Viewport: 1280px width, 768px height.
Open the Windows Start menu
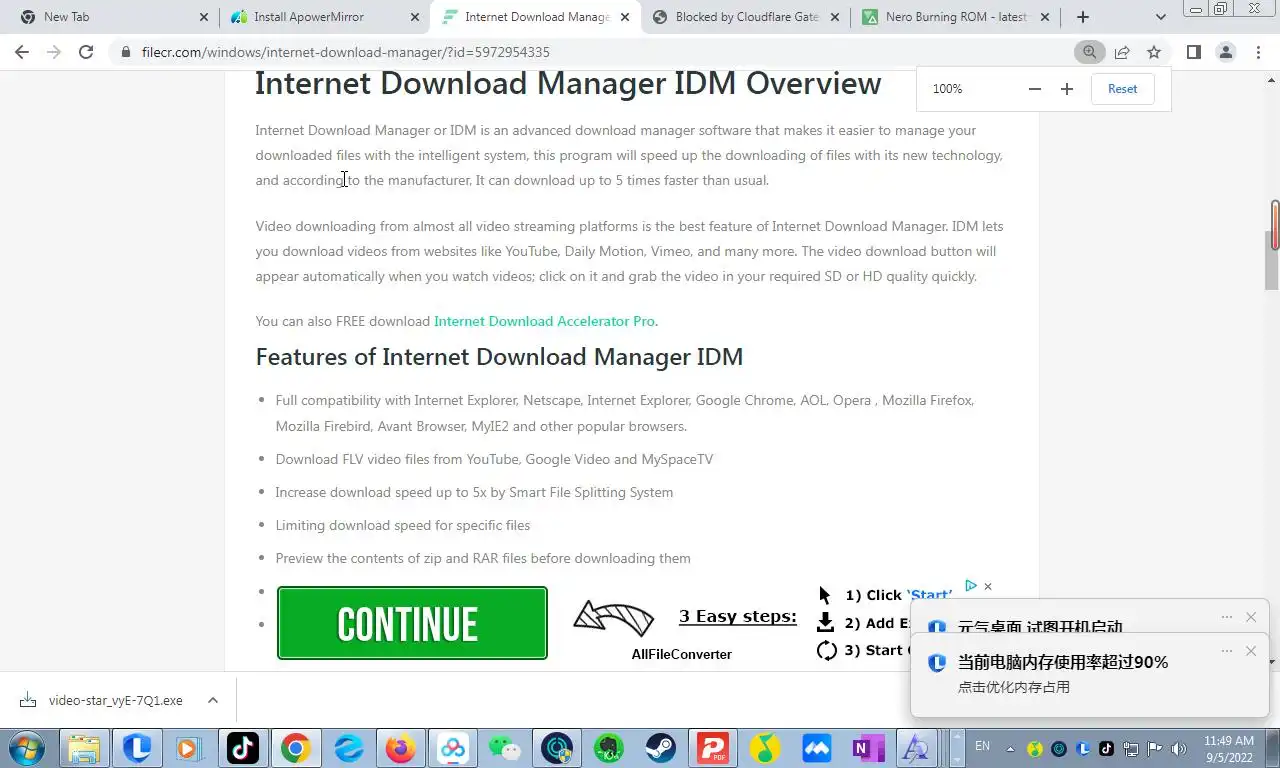[x=27, y=748]
